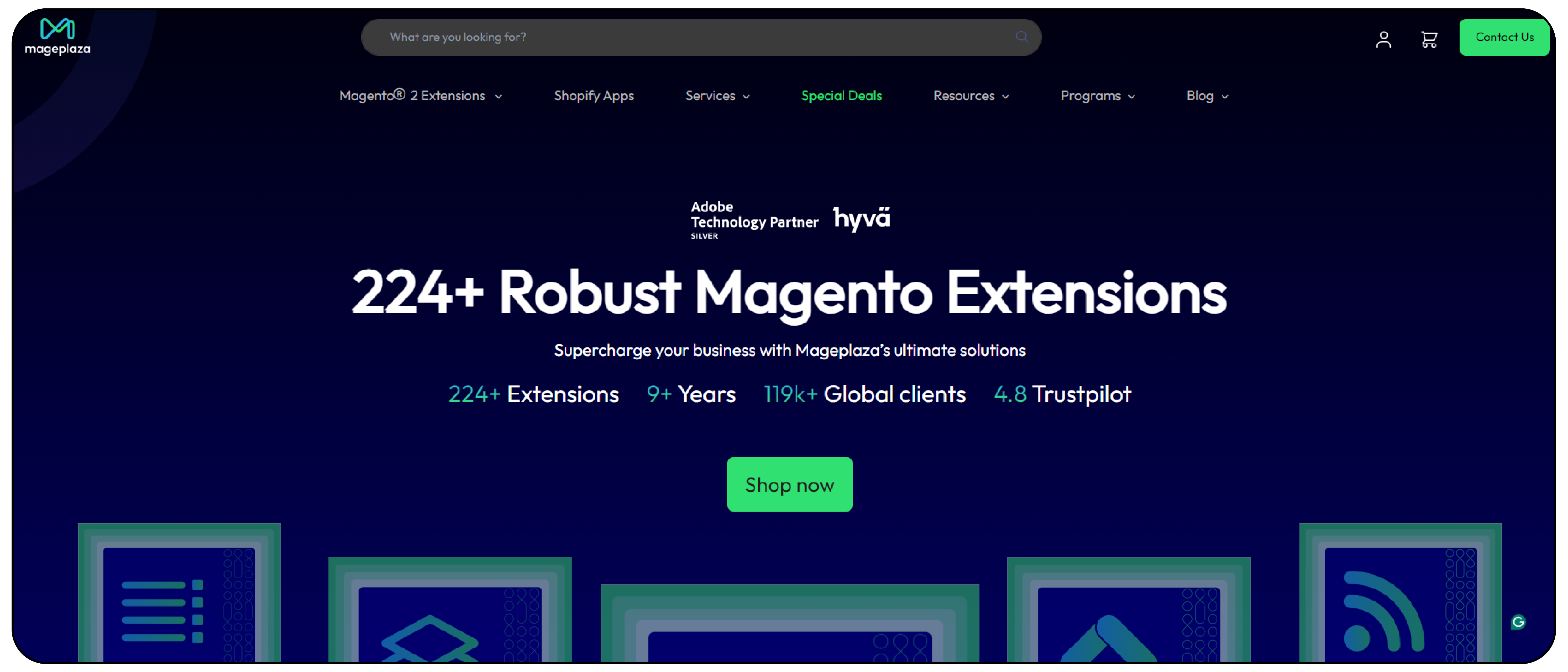Image resolution: width=1568 pixels, height=672 pixels.
Task: Open the Shopify Apps link
Action: pyautogui.click(x=594, y=96)
